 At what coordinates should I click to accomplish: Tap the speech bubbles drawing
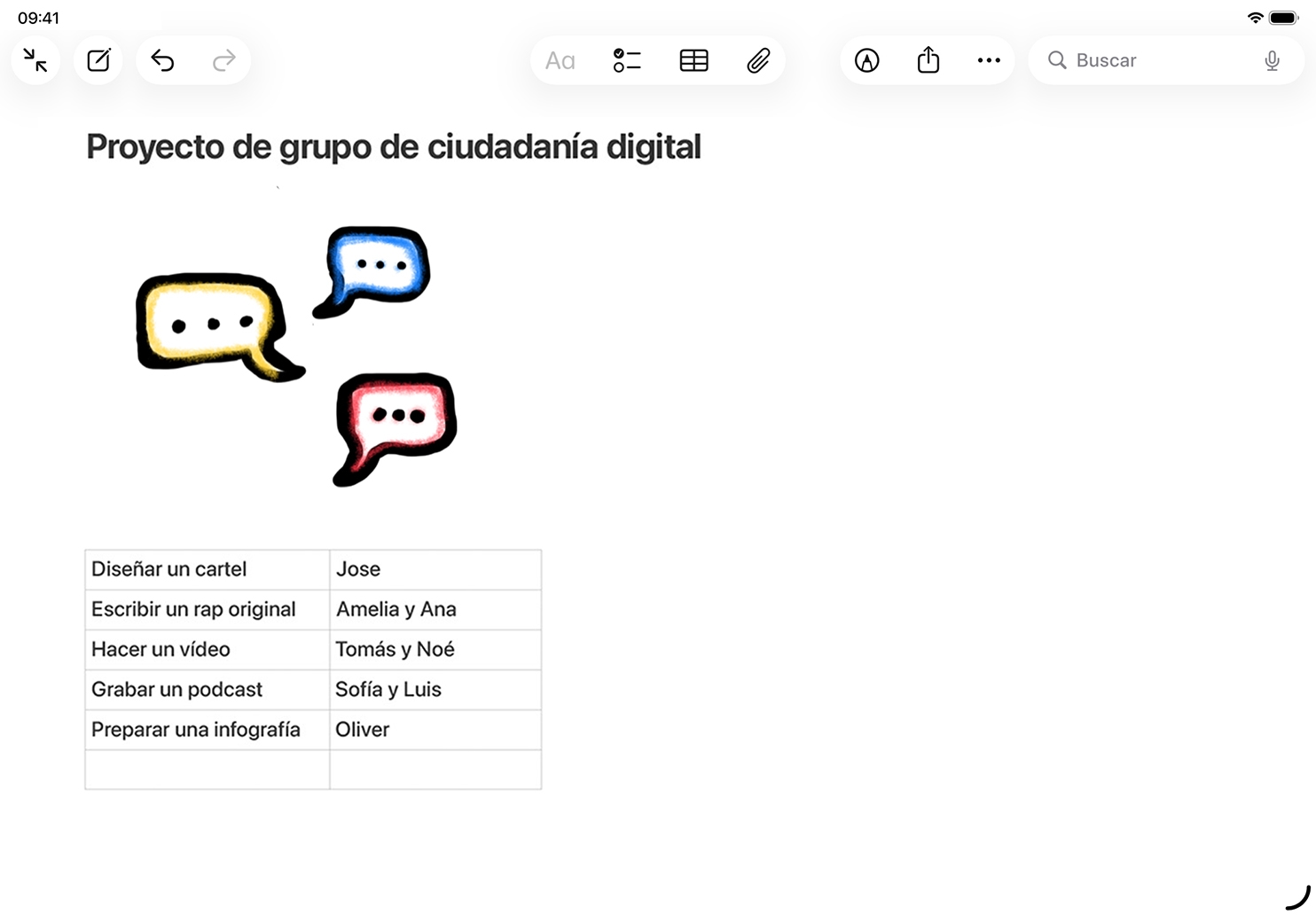297,355
